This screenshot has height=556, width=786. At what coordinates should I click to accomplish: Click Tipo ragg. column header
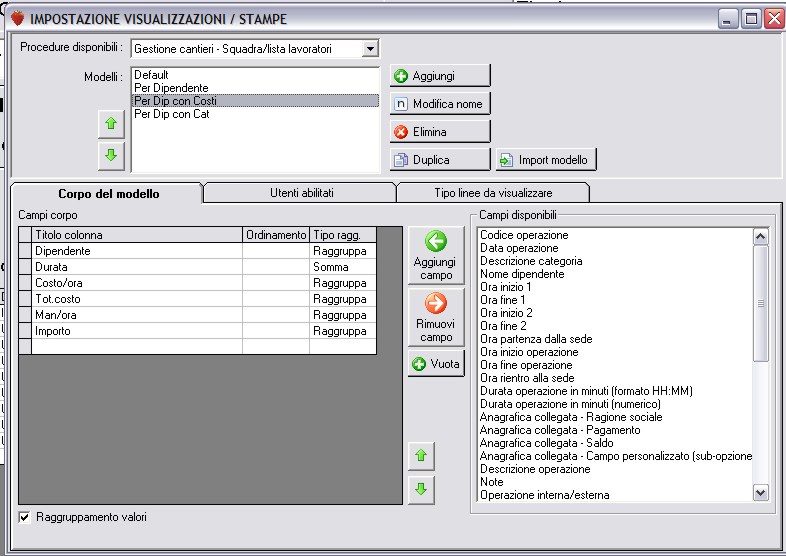pos(343,235)
